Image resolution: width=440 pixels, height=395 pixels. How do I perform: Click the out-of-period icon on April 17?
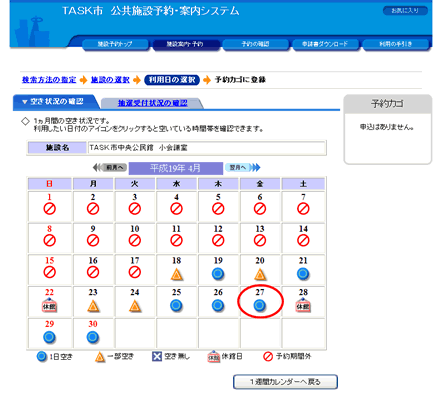pyautogui.click(x=135, y=272)
